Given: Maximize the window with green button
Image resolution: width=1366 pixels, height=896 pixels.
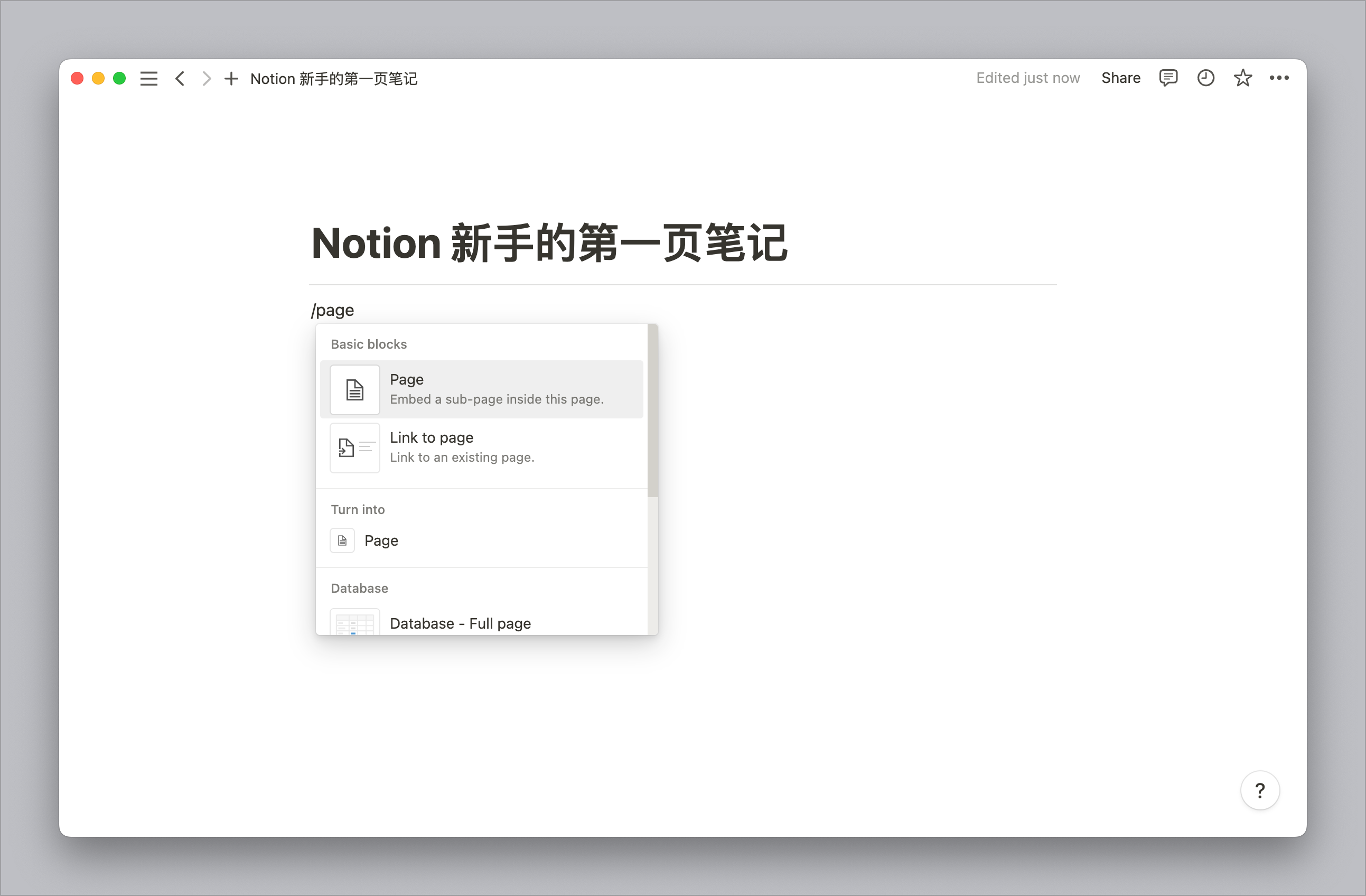Looking at the screenshot, I should [119, 78].
